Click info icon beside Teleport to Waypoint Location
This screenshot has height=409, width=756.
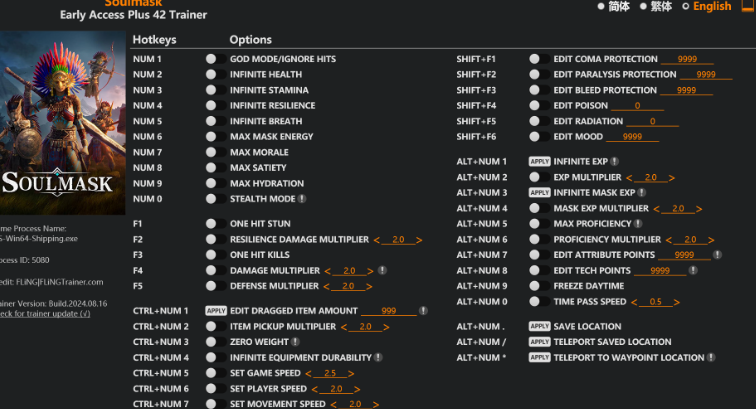coord(712,358)
